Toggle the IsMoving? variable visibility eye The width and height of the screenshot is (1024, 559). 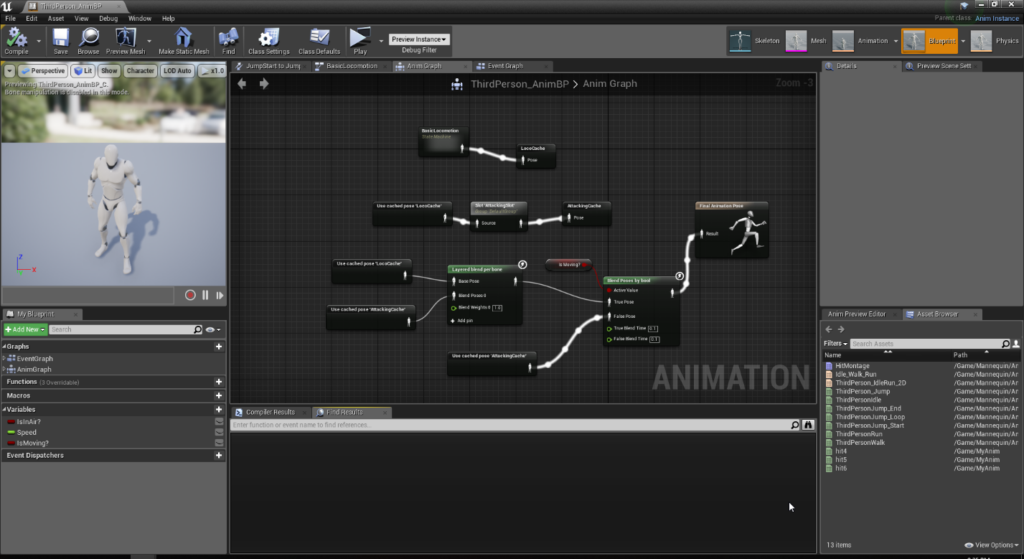pyautogui.click(x=218, y=443)
